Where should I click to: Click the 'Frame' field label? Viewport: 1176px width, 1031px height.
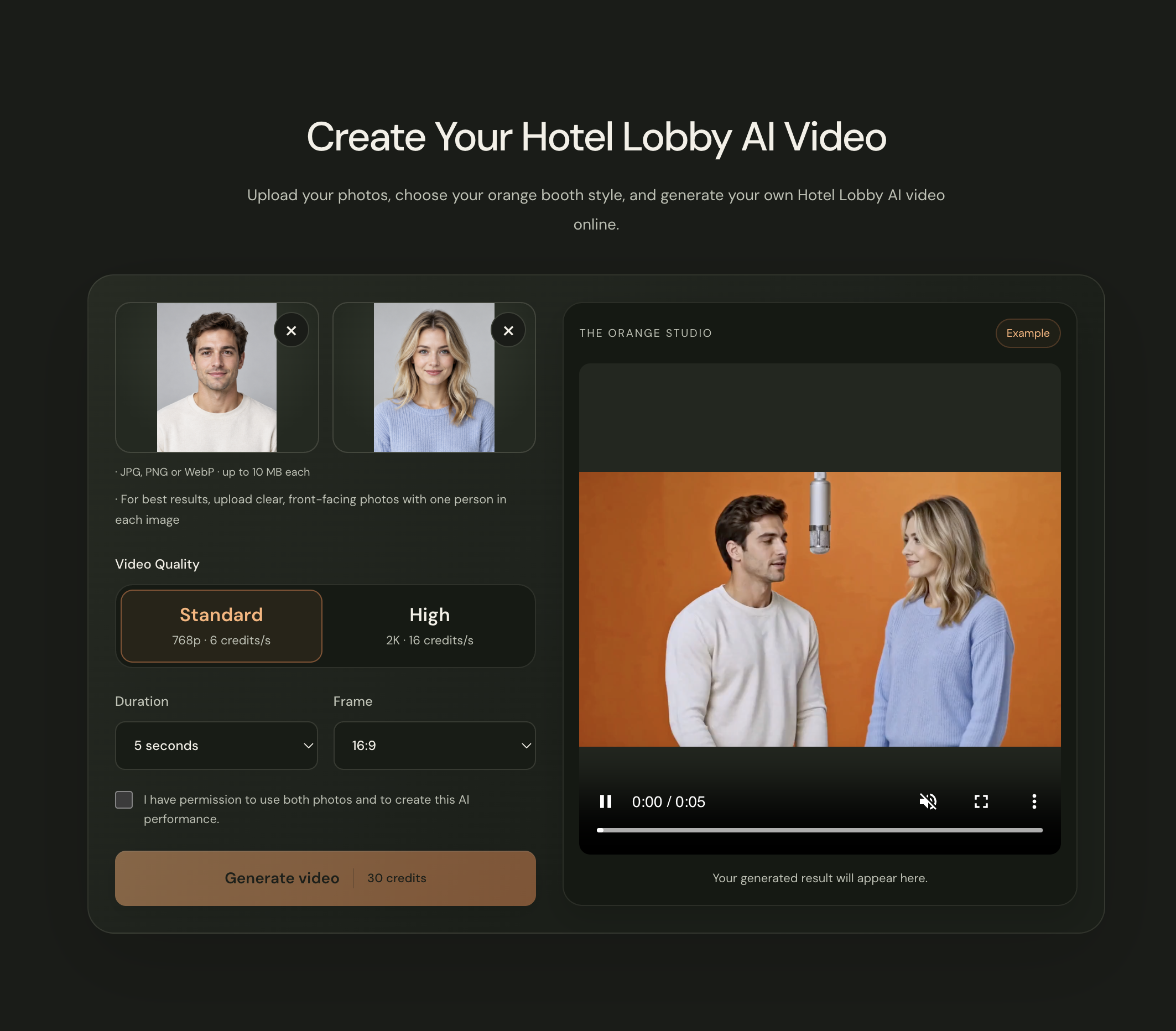coord(353,701)
